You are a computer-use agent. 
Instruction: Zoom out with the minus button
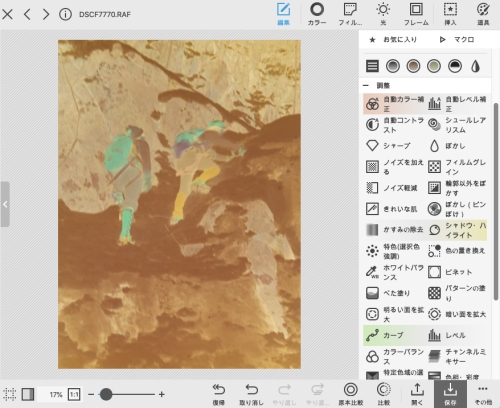pyautogui.click(x=91, y=394)
